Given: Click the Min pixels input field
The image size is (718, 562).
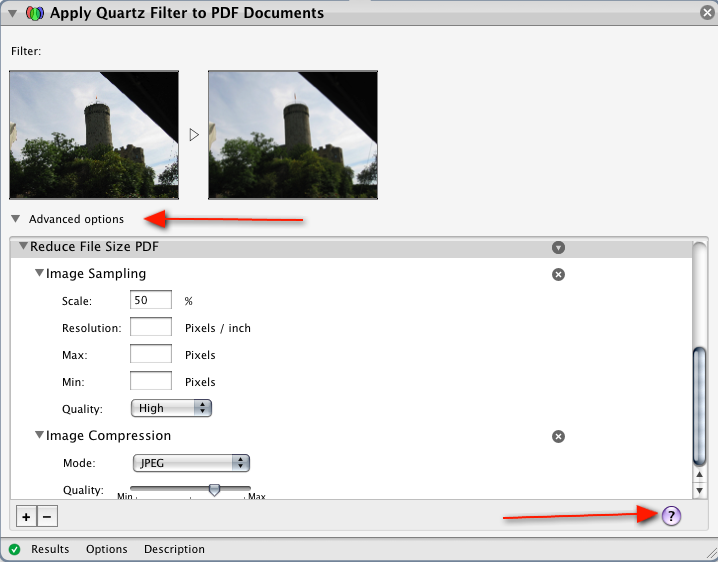Looking at the screenshot, I should pos(151,381).
